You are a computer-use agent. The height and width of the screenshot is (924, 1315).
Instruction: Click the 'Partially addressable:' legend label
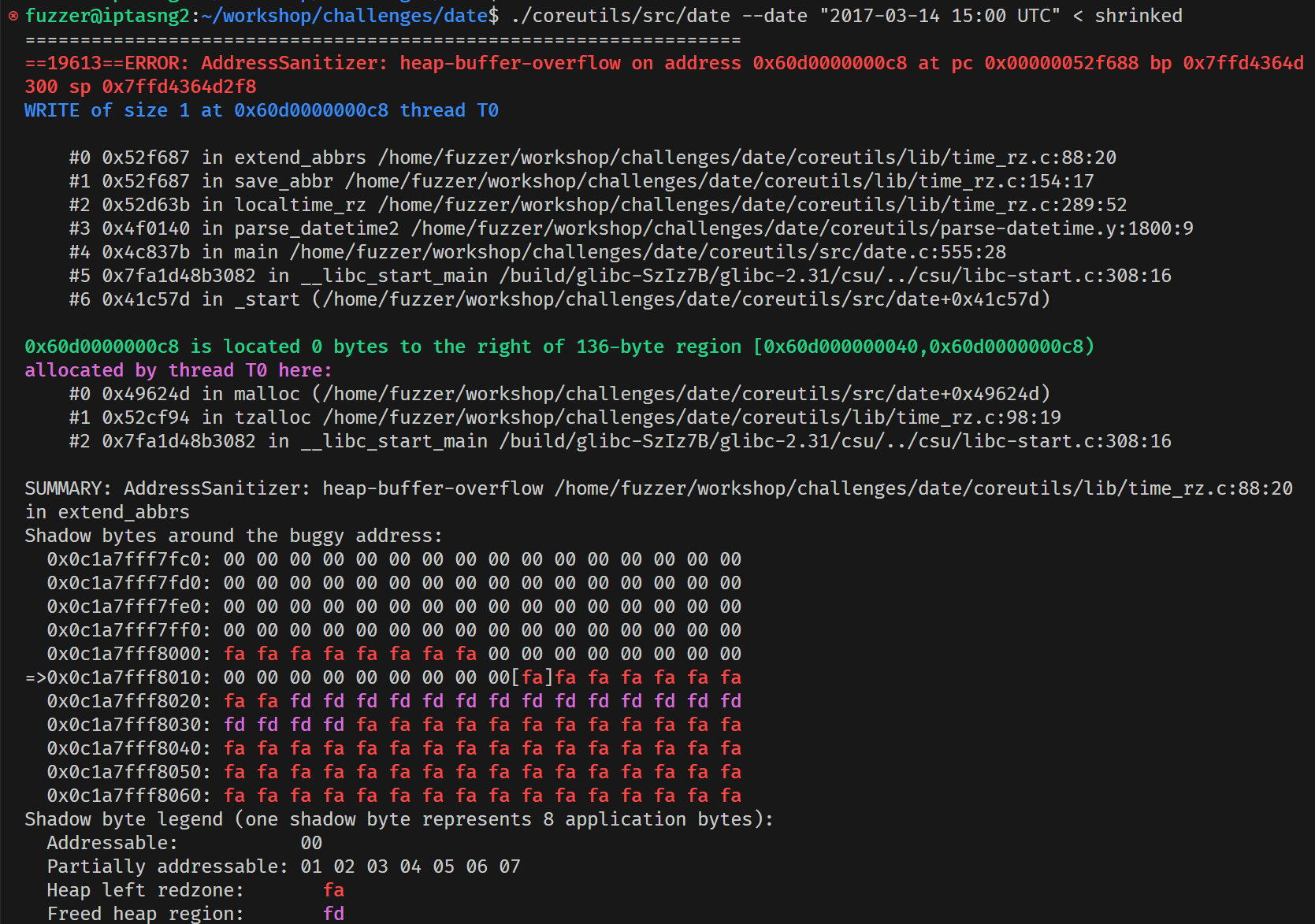coord(168,866)
